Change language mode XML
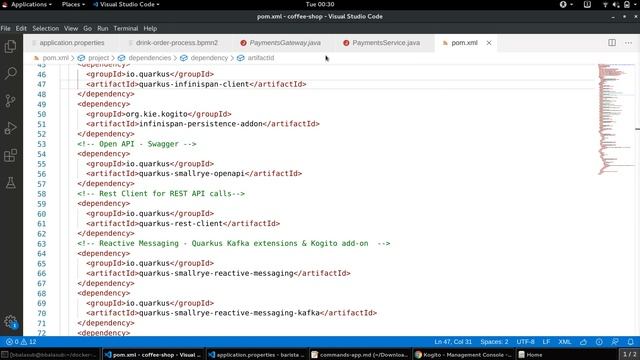640x360 pixels. [x=564, y=342]
